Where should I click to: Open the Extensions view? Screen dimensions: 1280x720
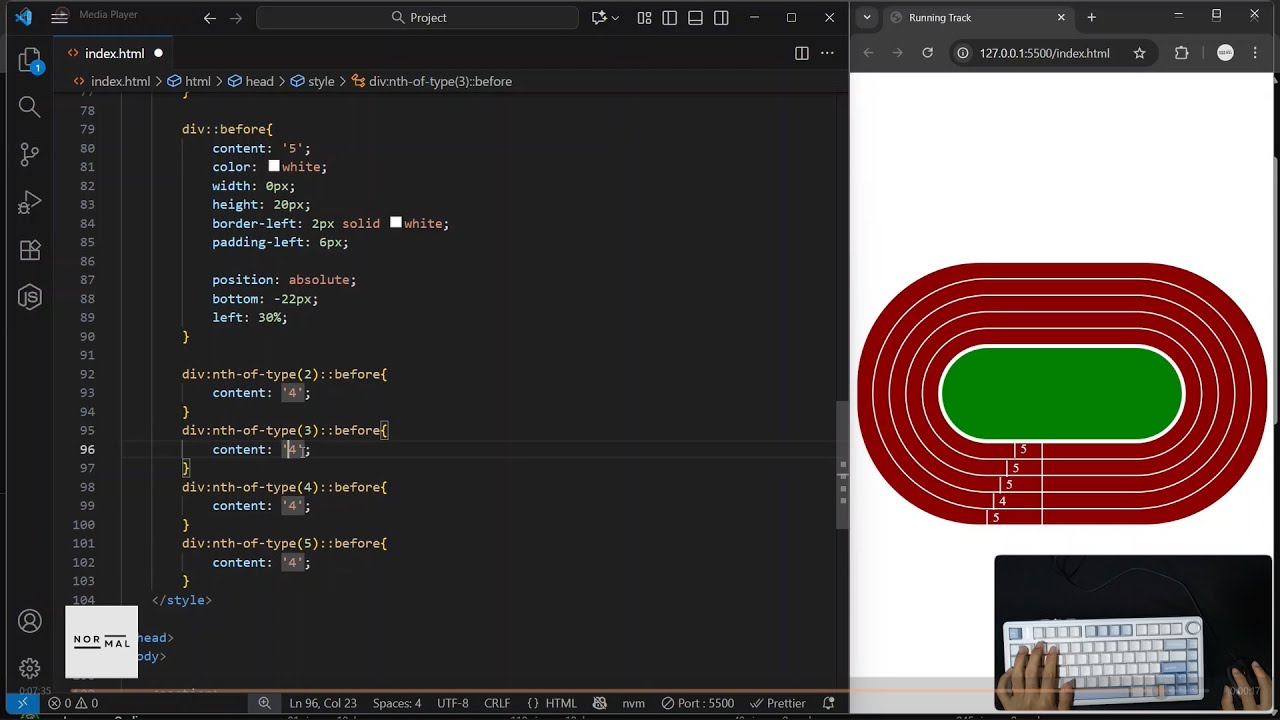click(x=29, y=250)
